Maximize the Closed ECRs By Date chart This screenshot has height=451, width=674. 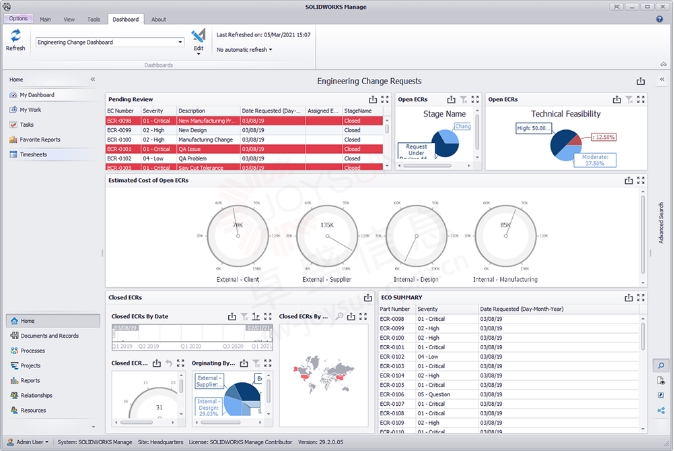[x=268, y=316]
